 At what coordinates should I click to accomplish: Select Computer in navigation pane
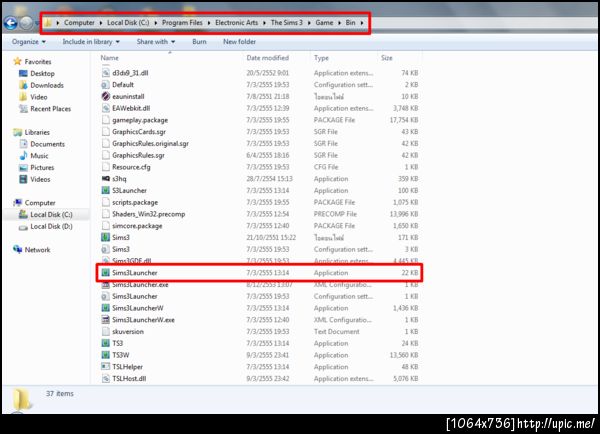click(40, 203)
